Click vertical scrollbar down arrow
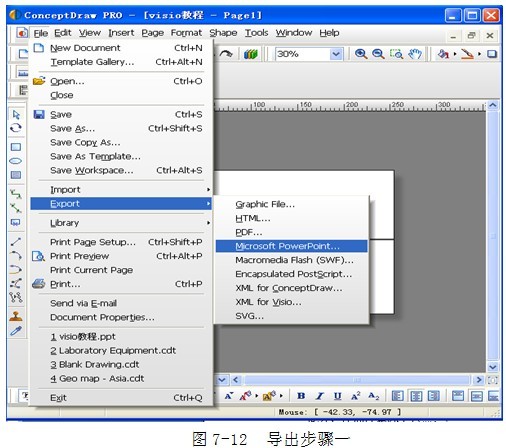This screenshot has height=448, width=506. tap(493, 367)
